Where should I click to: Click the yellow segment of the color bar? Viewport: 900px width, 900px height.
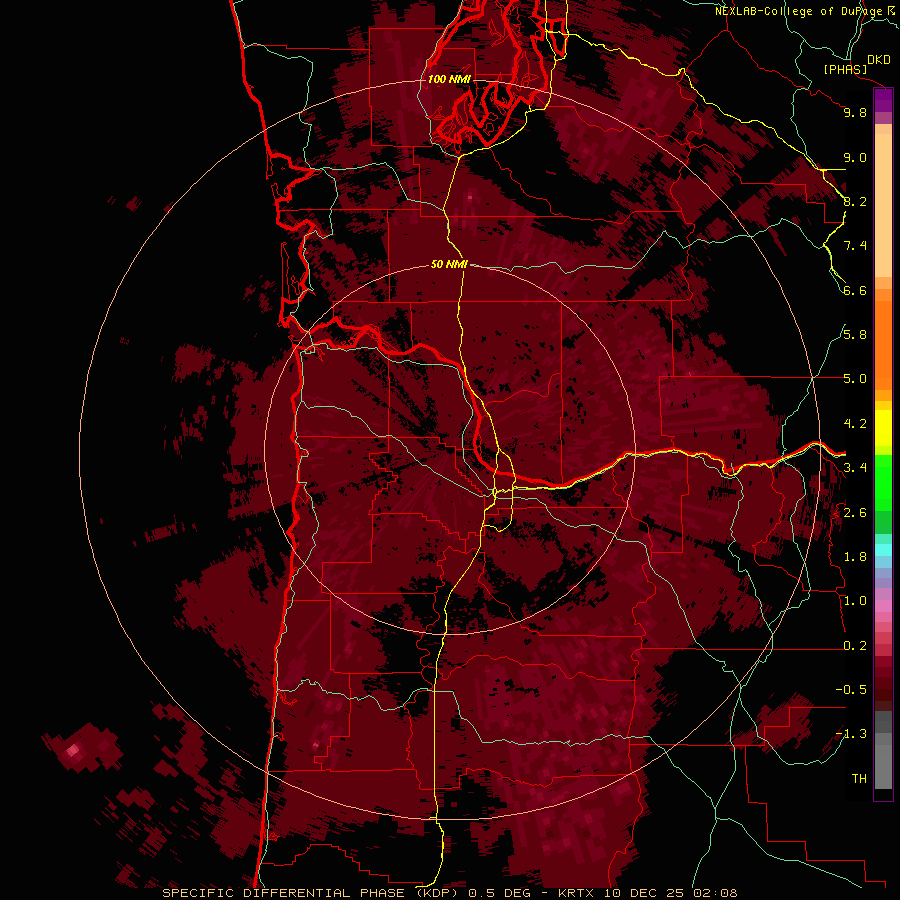(883, 428)
